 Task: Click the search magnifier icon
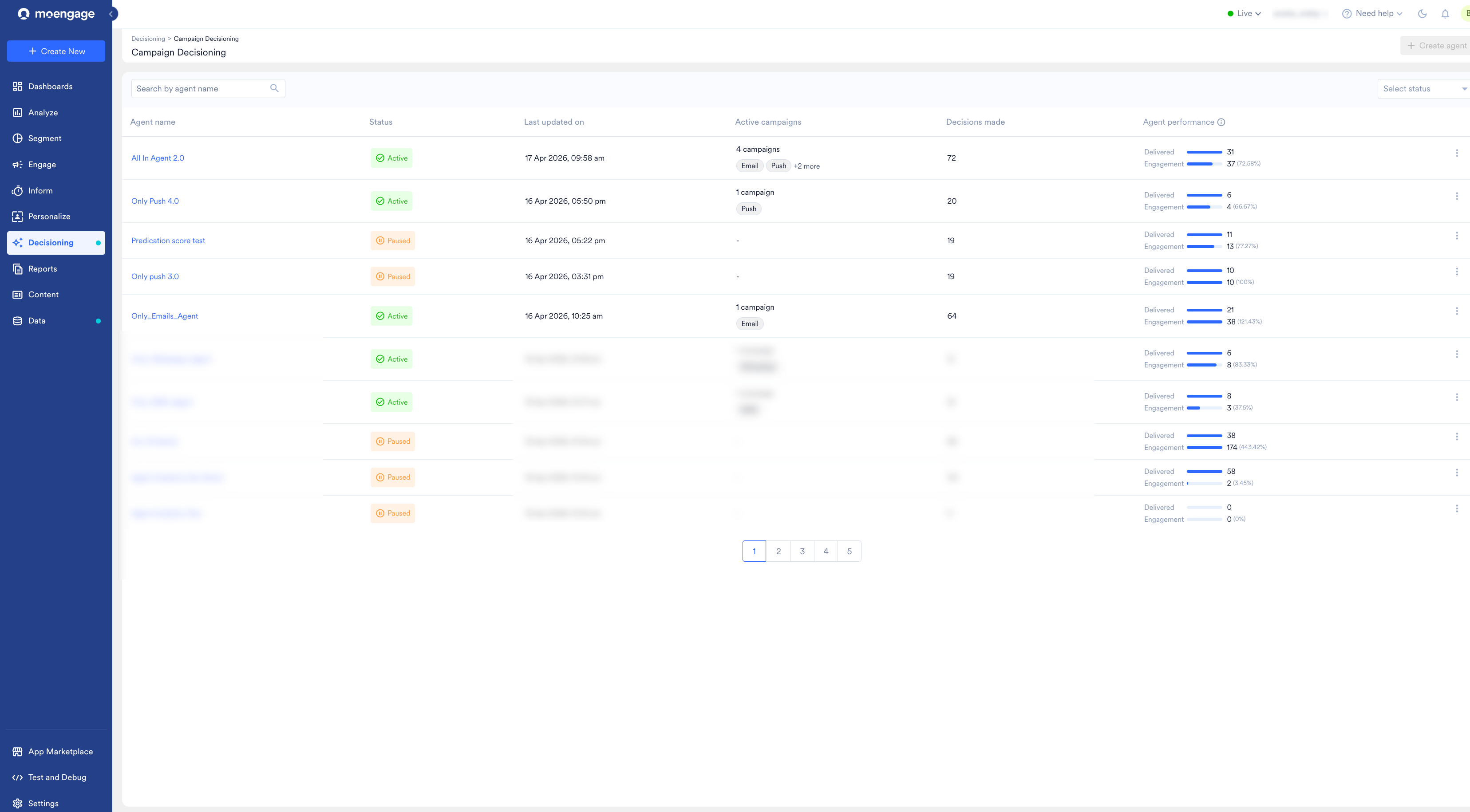click(x=274, y=88)
